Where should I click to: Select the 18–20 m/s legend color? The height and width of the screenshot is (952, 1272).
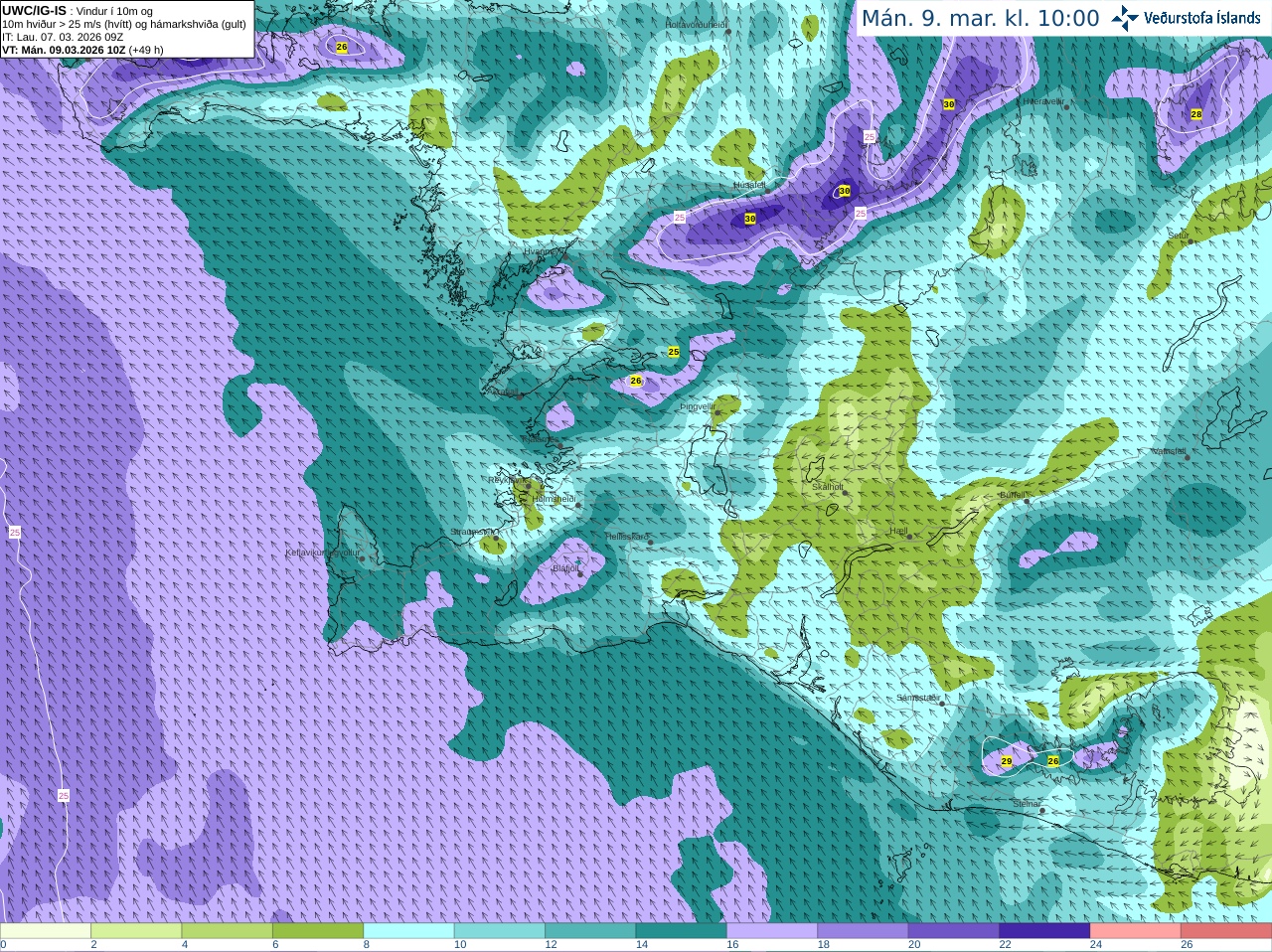863,931
